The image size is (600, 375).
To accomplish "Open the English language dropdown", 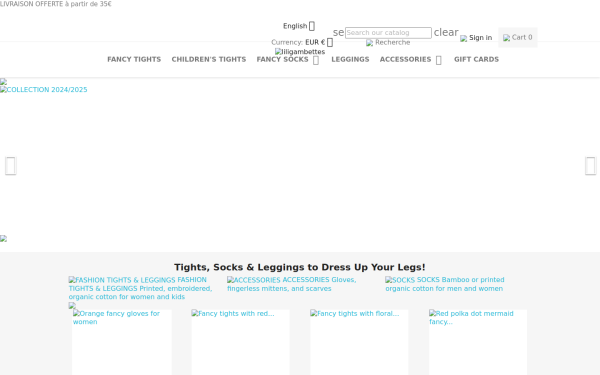I will tap(299, 26).
